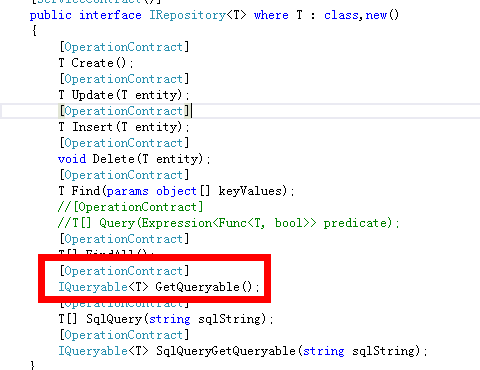480x370 pixels.
Task: Click 'entity' parameter in the Update method
Action: (x=156, y=95)
